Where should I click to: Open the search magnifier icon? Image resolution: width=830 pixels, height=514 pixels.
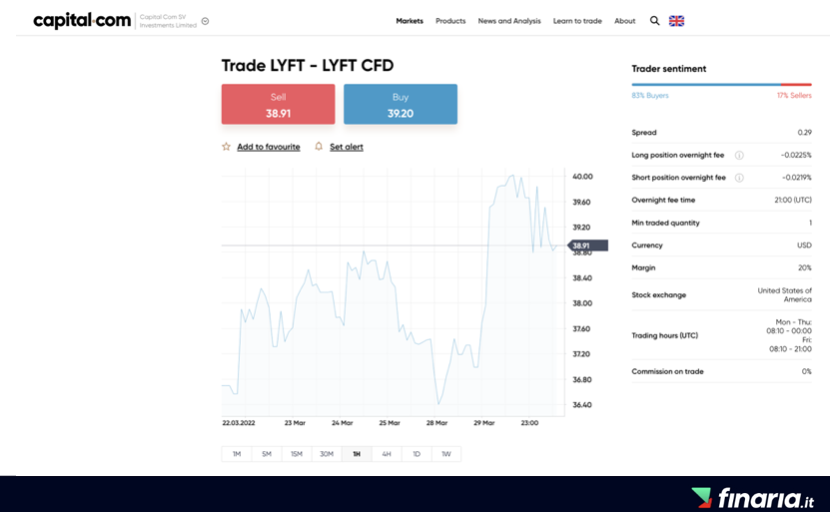pos(655,21)
